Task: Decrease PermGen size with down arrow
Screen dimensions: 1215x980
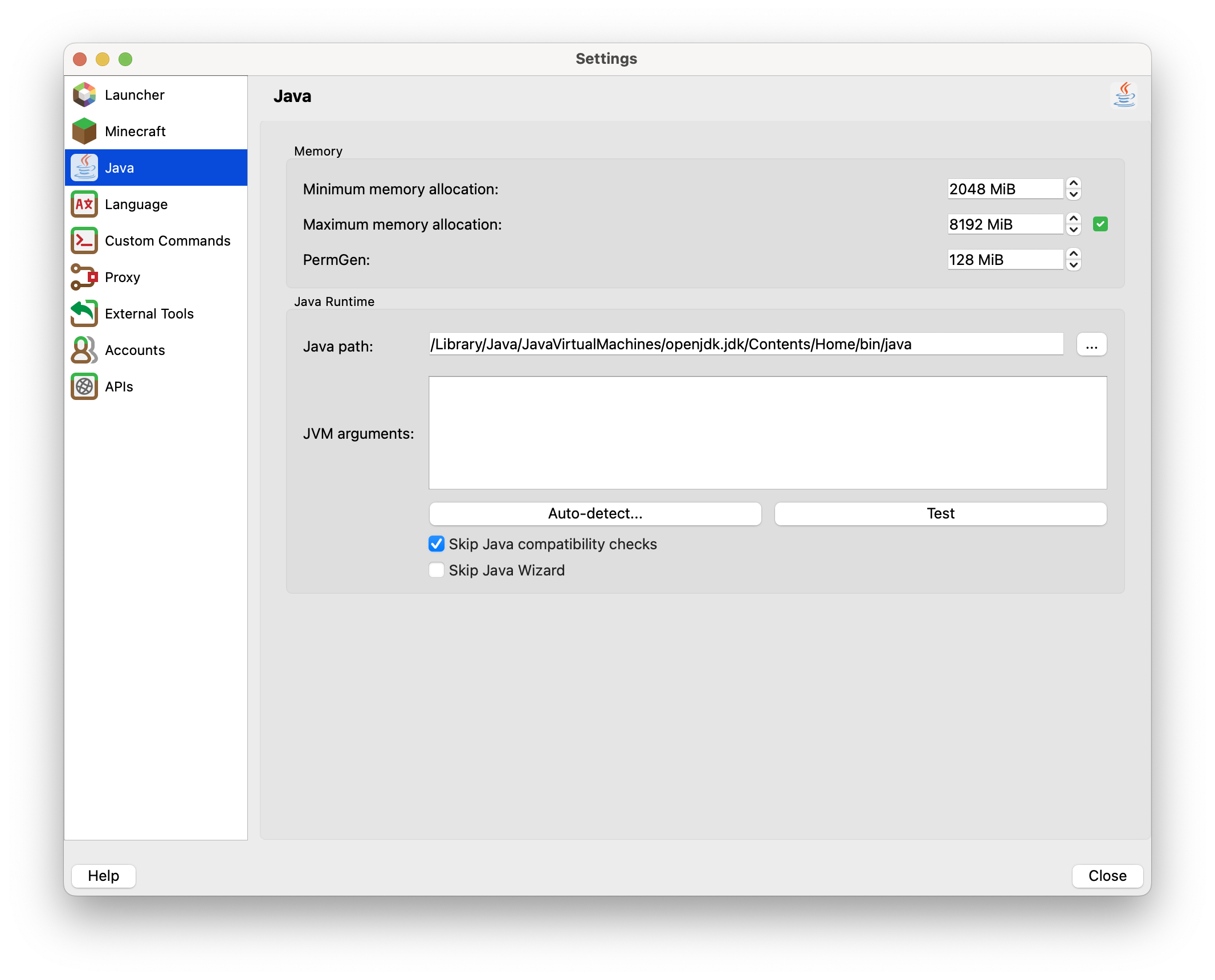Action: pyautogui.click(x=1074, y=265)
